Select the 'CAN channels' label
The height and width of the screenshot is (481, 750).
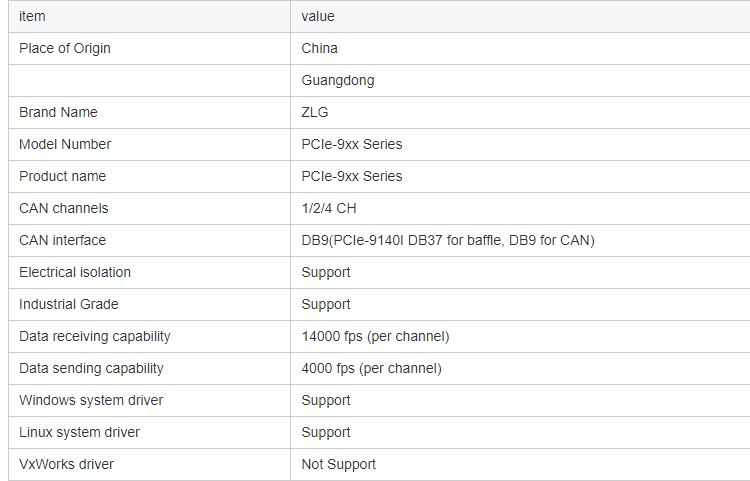(x=64, y=208)
